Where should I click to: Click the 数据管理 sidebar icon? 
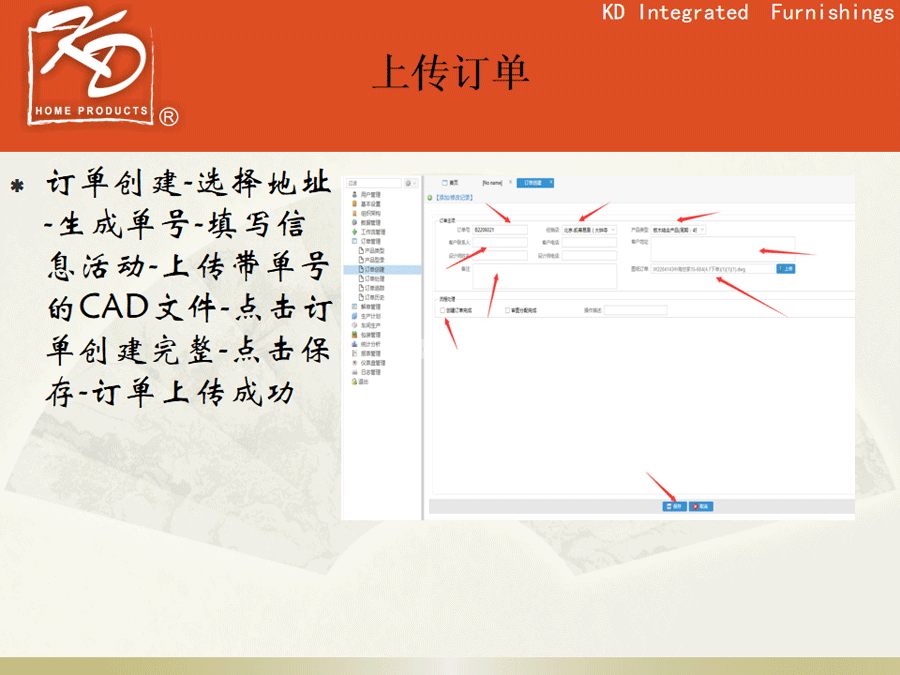click(354, 223)
